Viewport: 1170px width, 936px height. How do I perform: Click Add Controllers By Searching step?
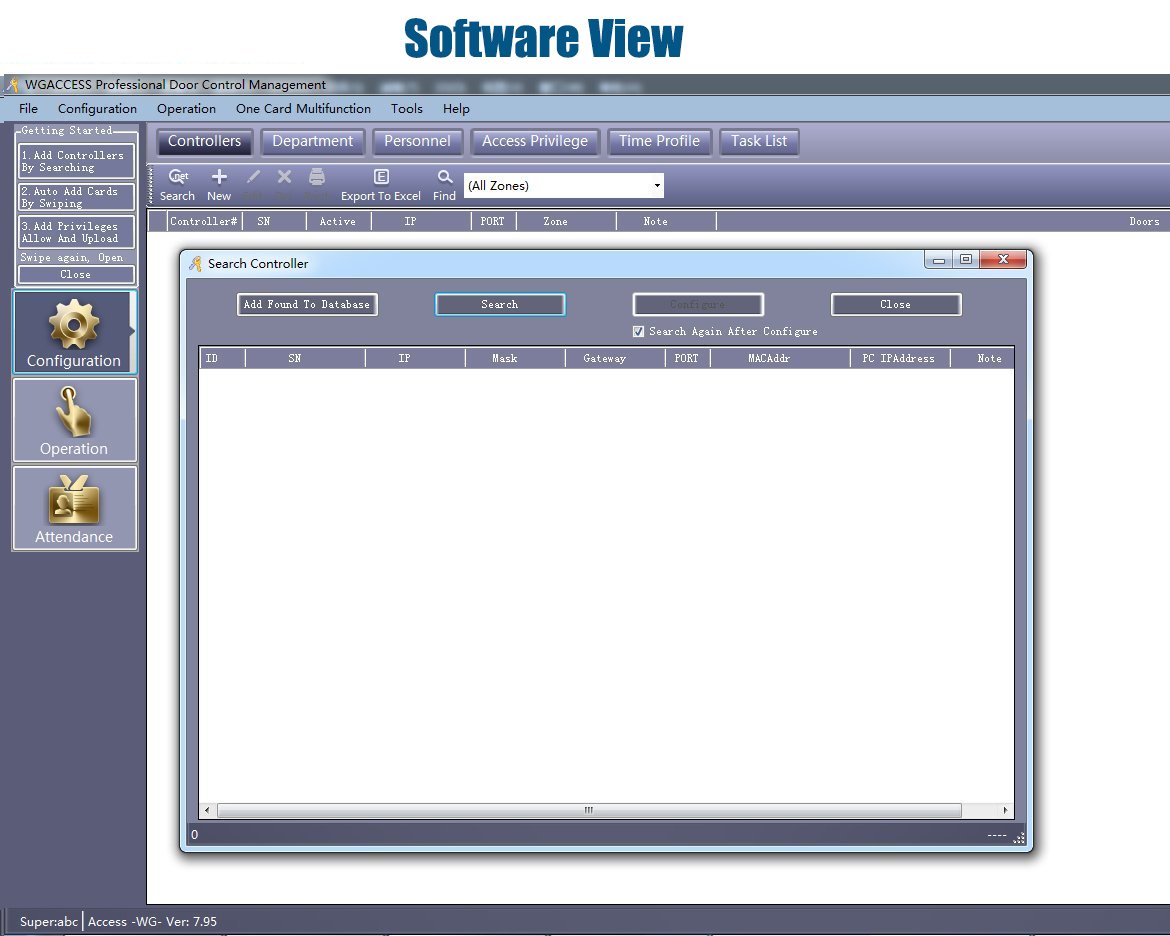(x=75, y=161)
